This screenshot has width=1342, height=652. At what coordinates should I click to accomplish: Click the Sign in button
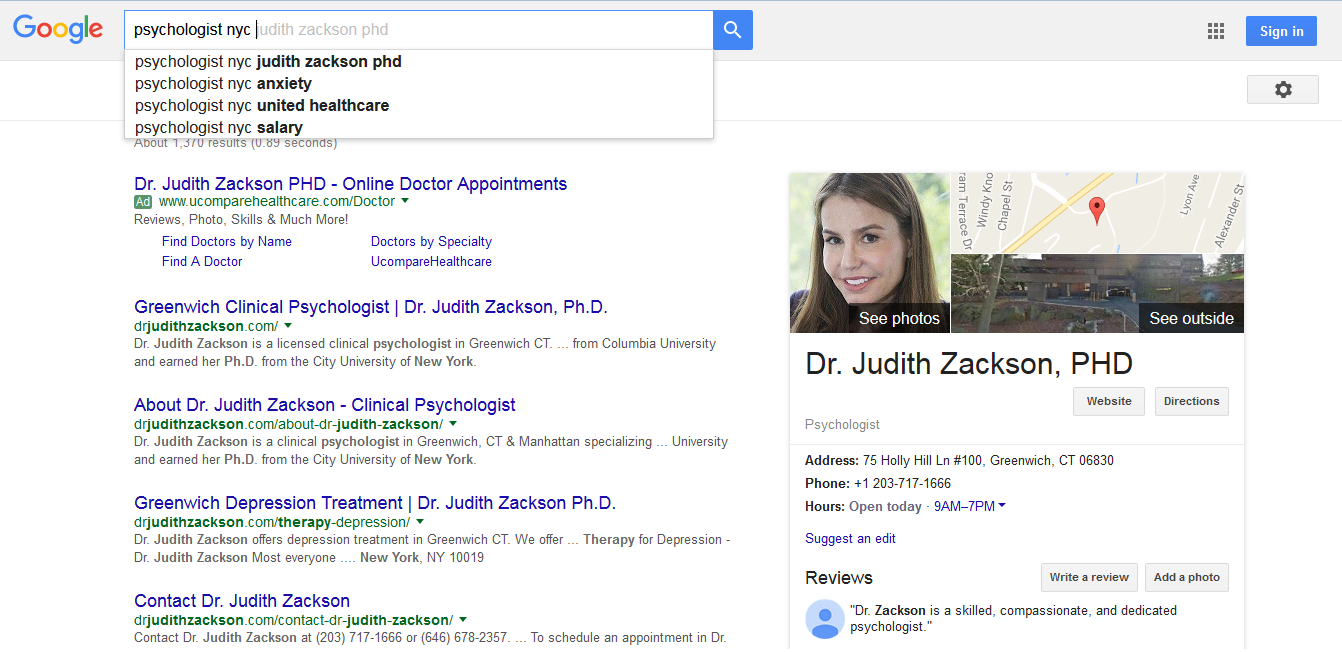1281,31
